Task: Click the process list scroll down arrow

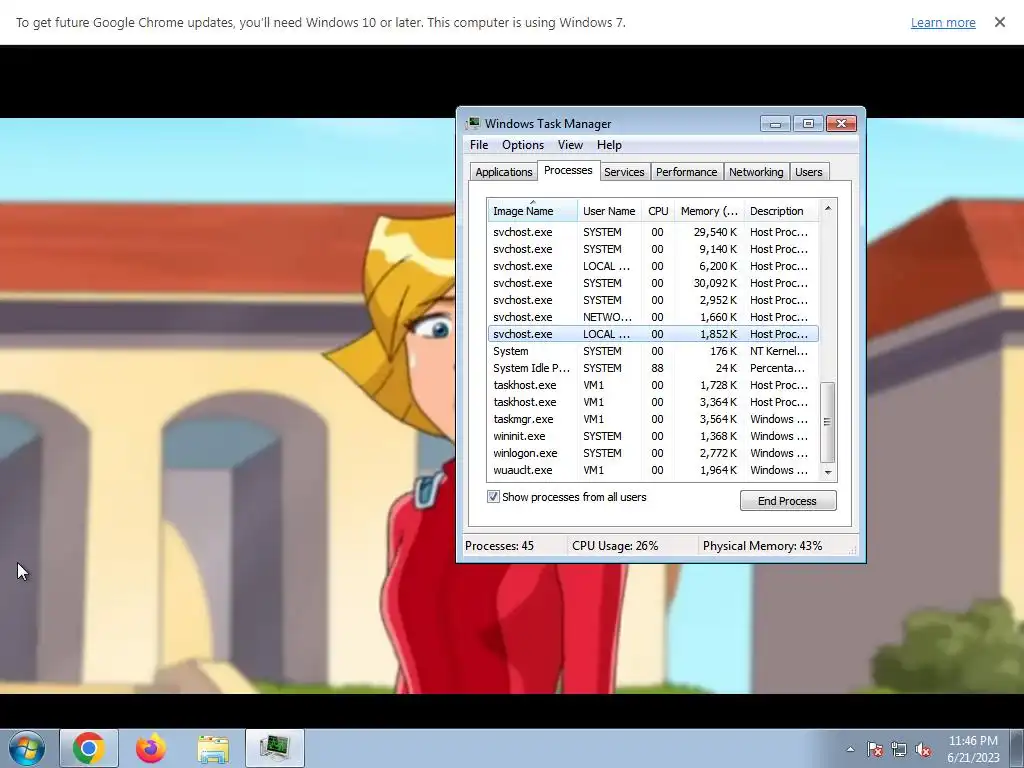Action: tap(827, 472)
